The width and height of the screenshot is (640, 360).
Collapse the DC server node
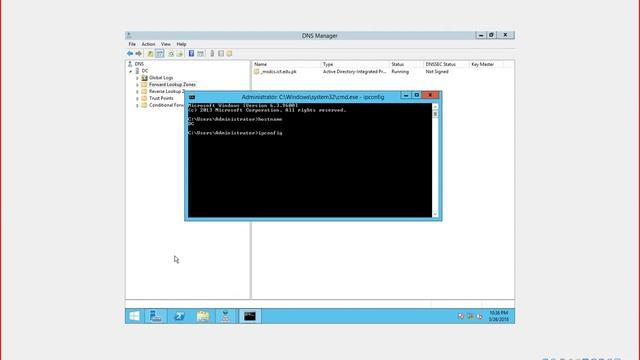pyautogui.click(x=131, y=71)
